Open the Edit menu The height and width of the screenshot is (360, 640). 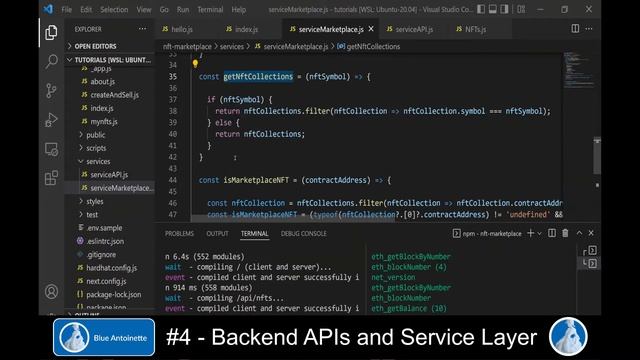[86, 9]
